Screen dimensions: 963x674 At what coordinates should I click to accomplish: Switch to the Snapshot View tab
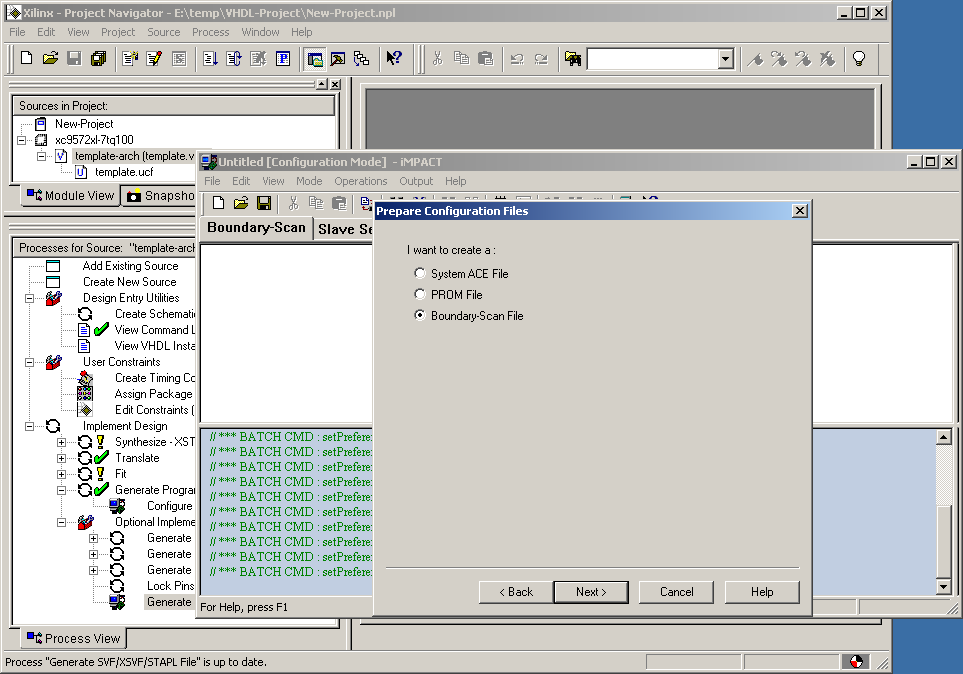160,195
